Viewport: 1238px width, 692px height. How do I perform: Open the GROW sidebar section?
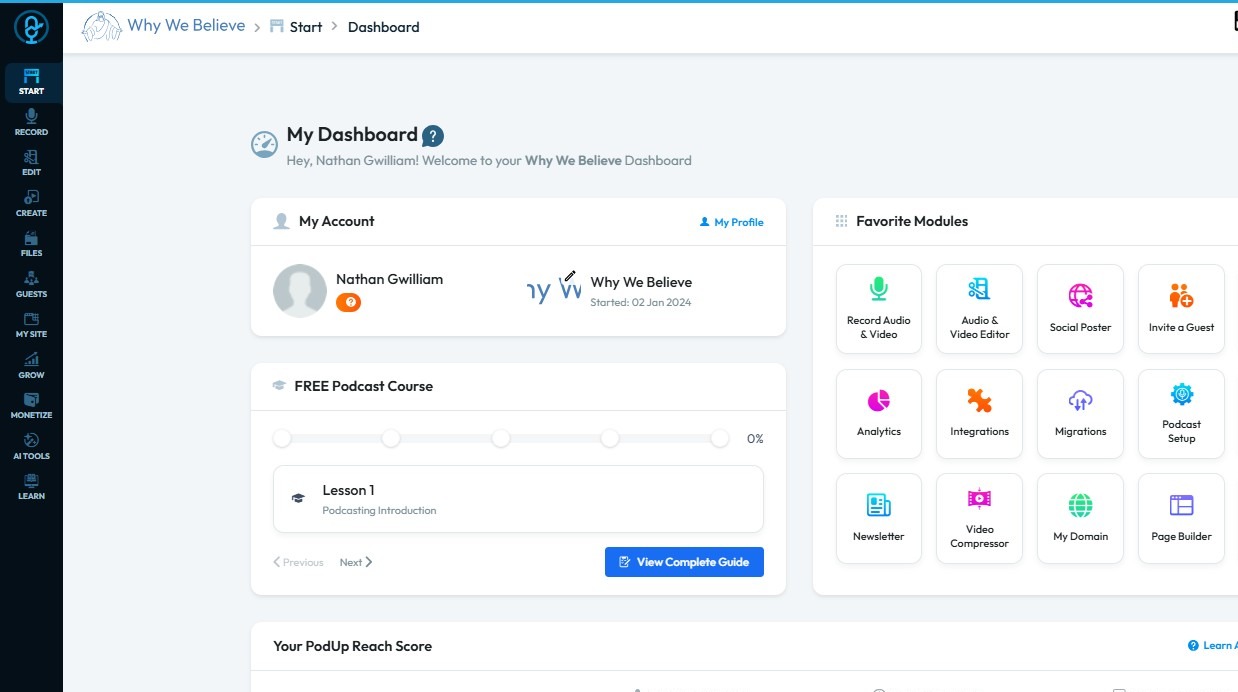coord(31,366)
